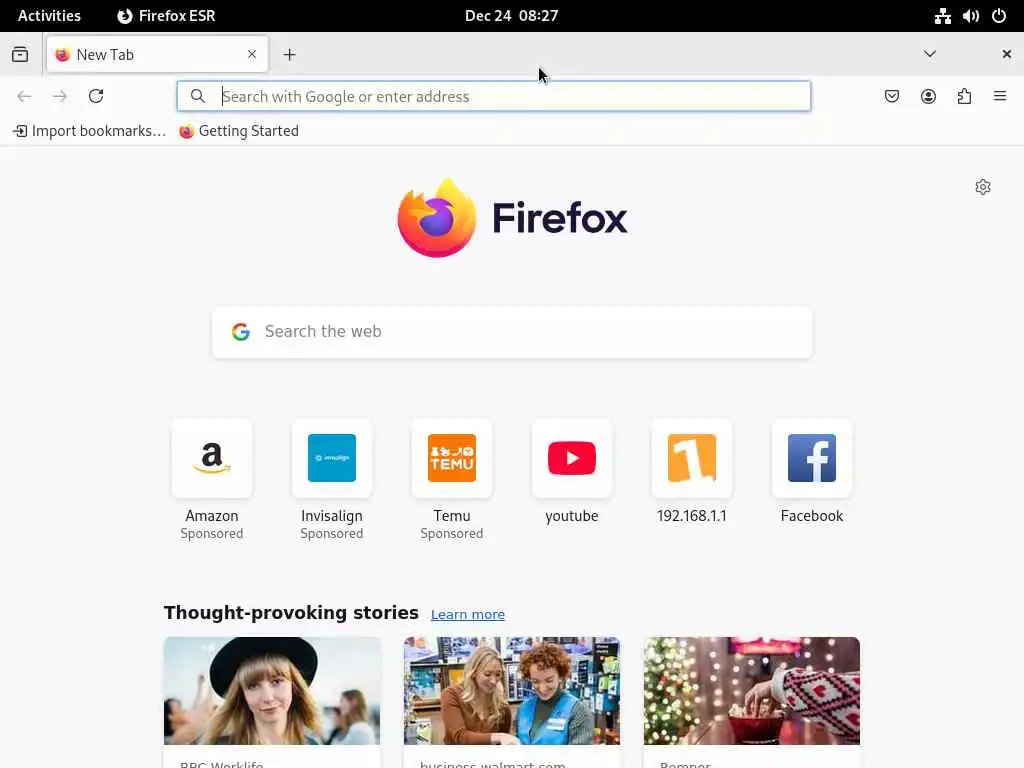Select the New Tab tab
Screen dimensions: 1024x768
157,54
